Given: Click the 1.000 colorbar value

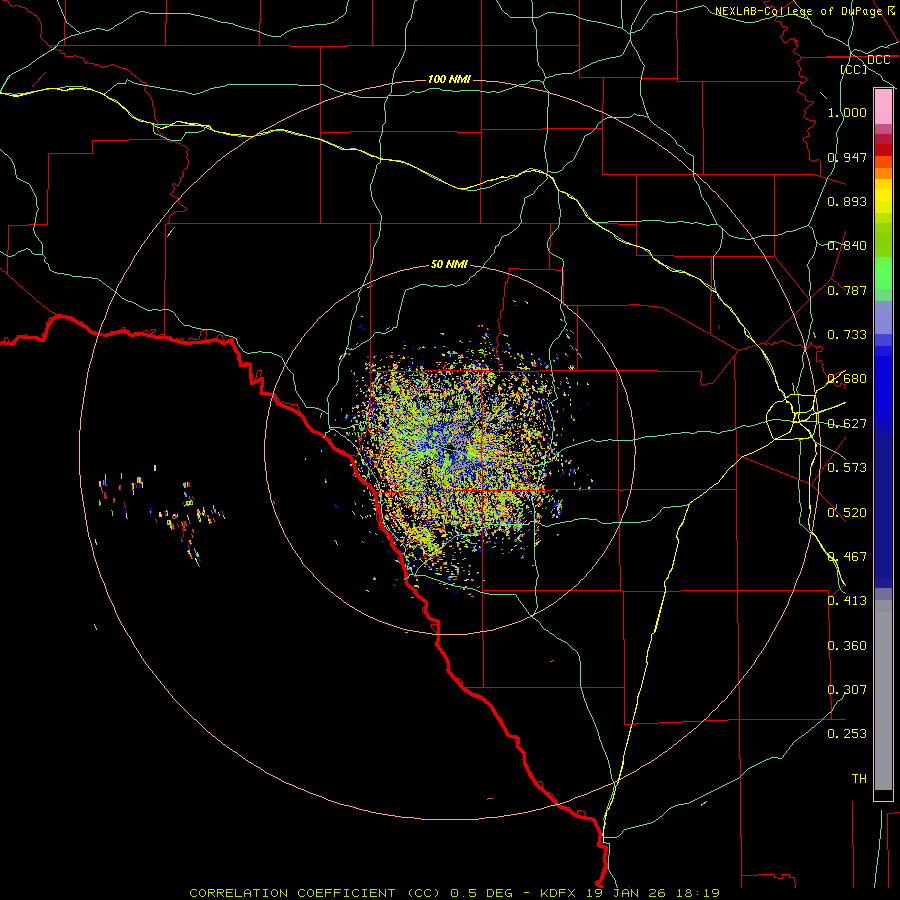Looking at the screenshot, I should (847, 112).
